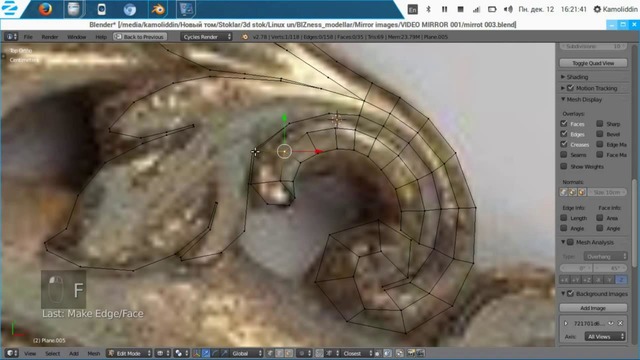Uncheck the Faces overlay
This screenshot has width=640, height=360.
pos(564,123)
